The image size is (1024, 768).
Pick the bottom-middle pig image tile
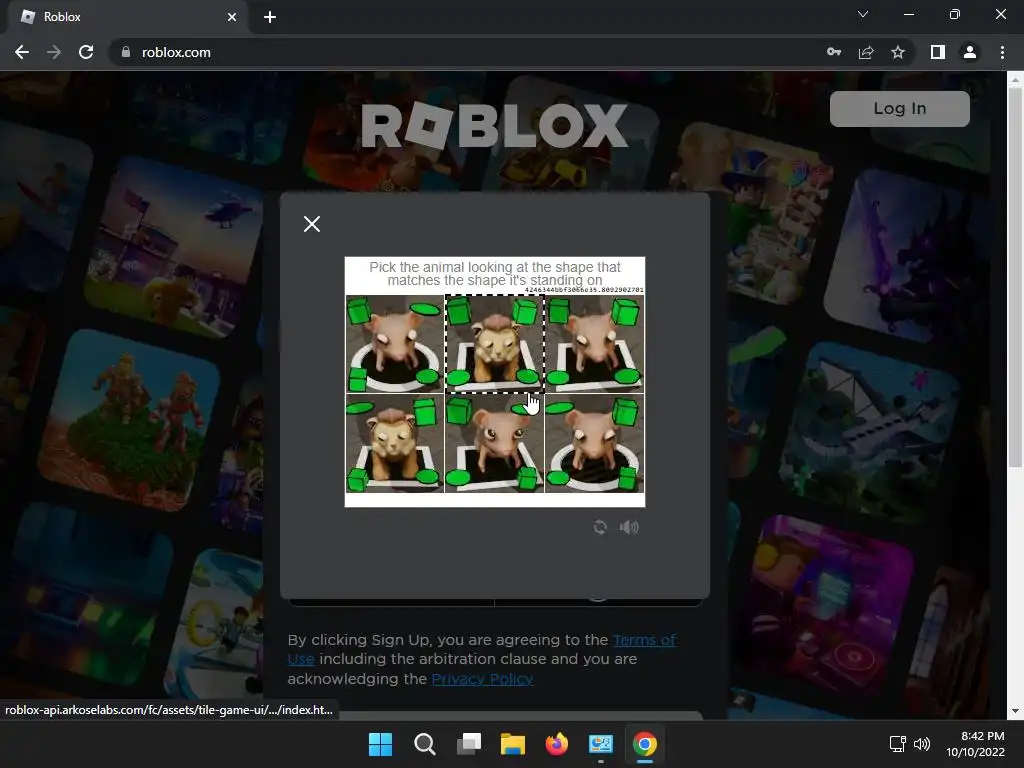click(494, 443)
